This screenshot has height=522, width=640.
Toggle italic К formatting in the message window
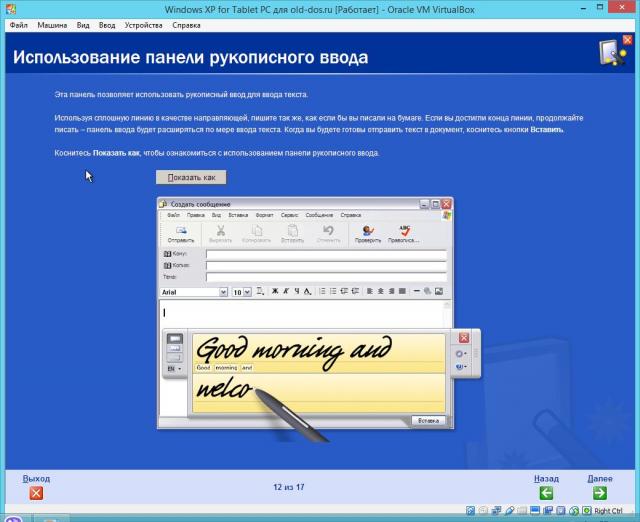click(x=286, y=291)
